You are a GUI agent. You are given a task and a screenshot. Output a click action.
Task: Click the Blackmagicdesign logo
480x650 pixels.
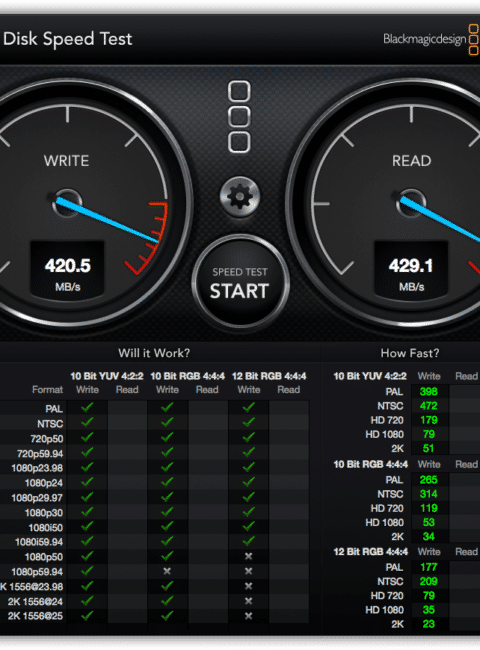click(x=431, y=39)
